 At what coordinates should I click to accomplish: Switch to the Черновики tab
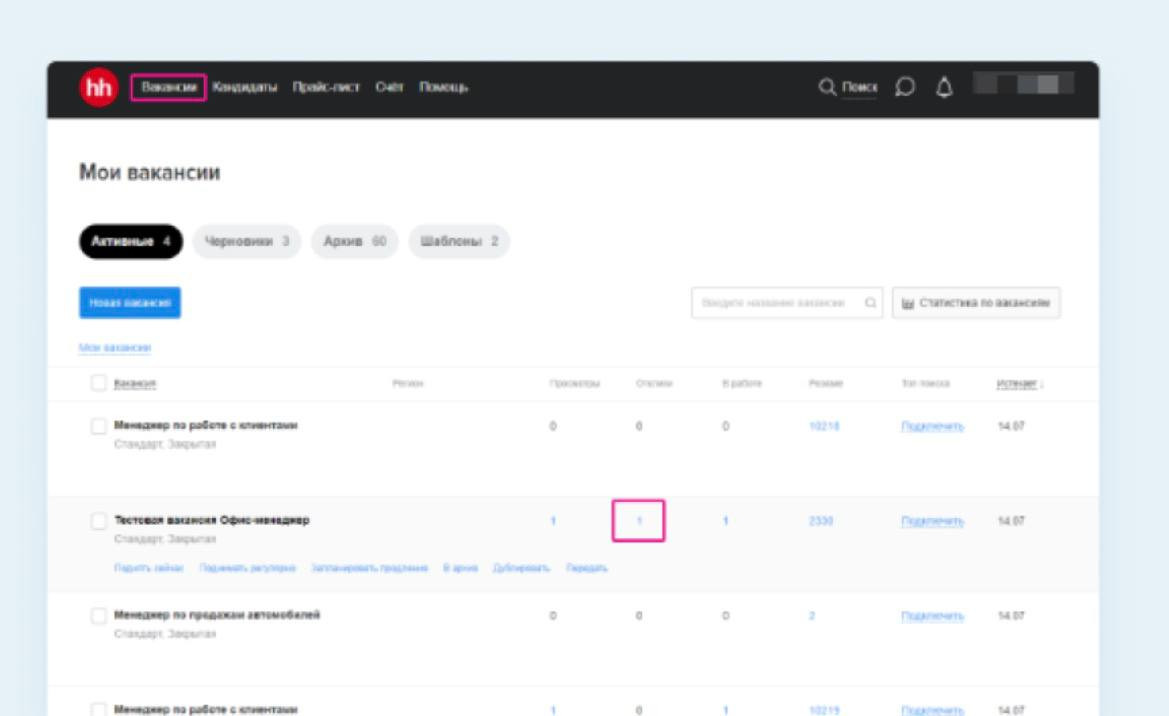246,242
